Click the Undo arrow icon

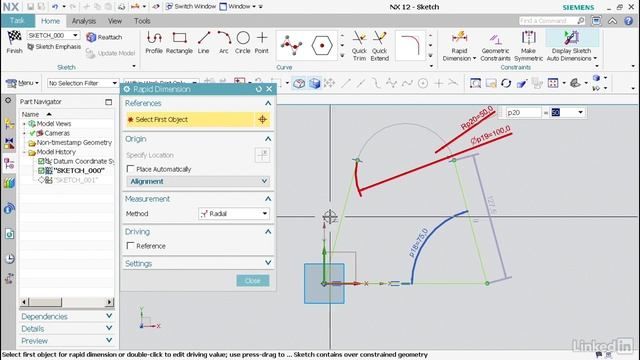coord(55,7)
